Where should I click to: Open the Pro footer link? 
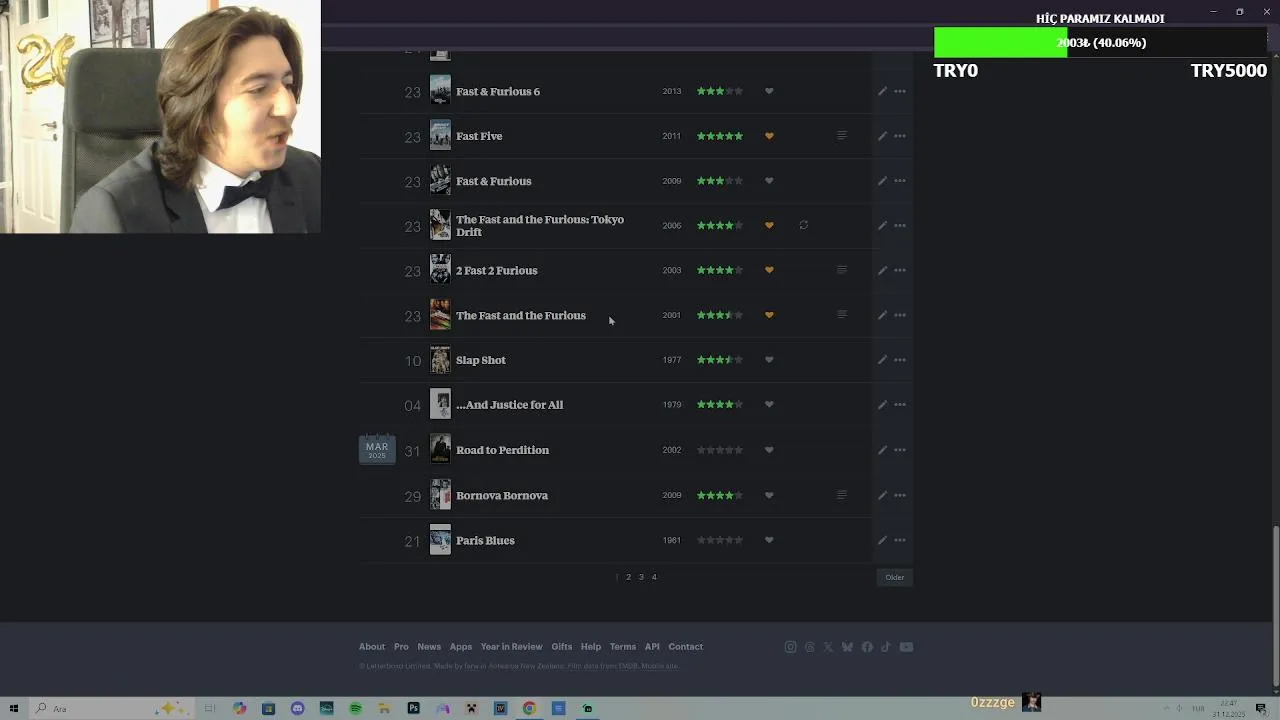pos(401,647)
